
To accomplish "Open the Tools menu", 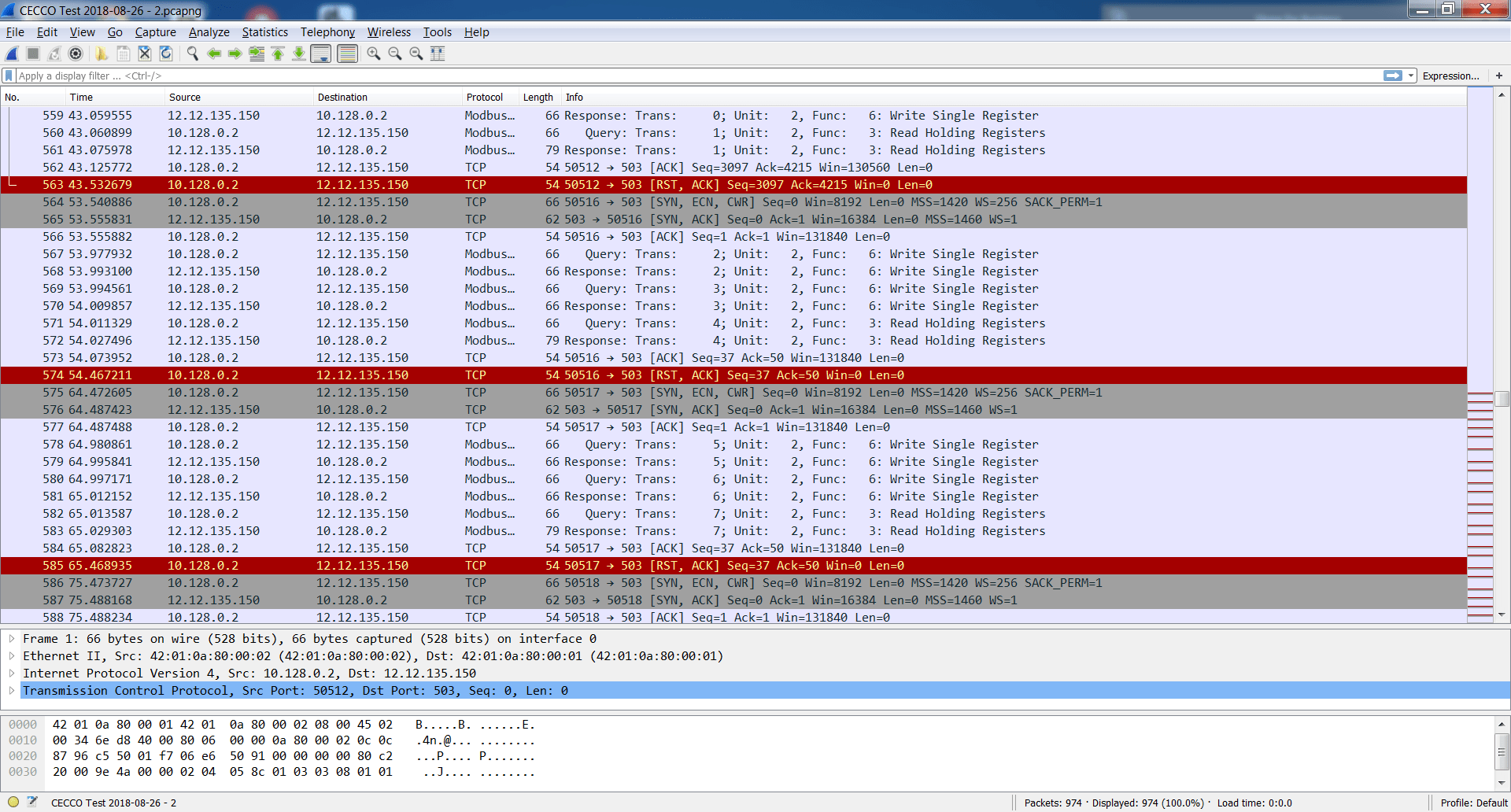I will (437, 32).
